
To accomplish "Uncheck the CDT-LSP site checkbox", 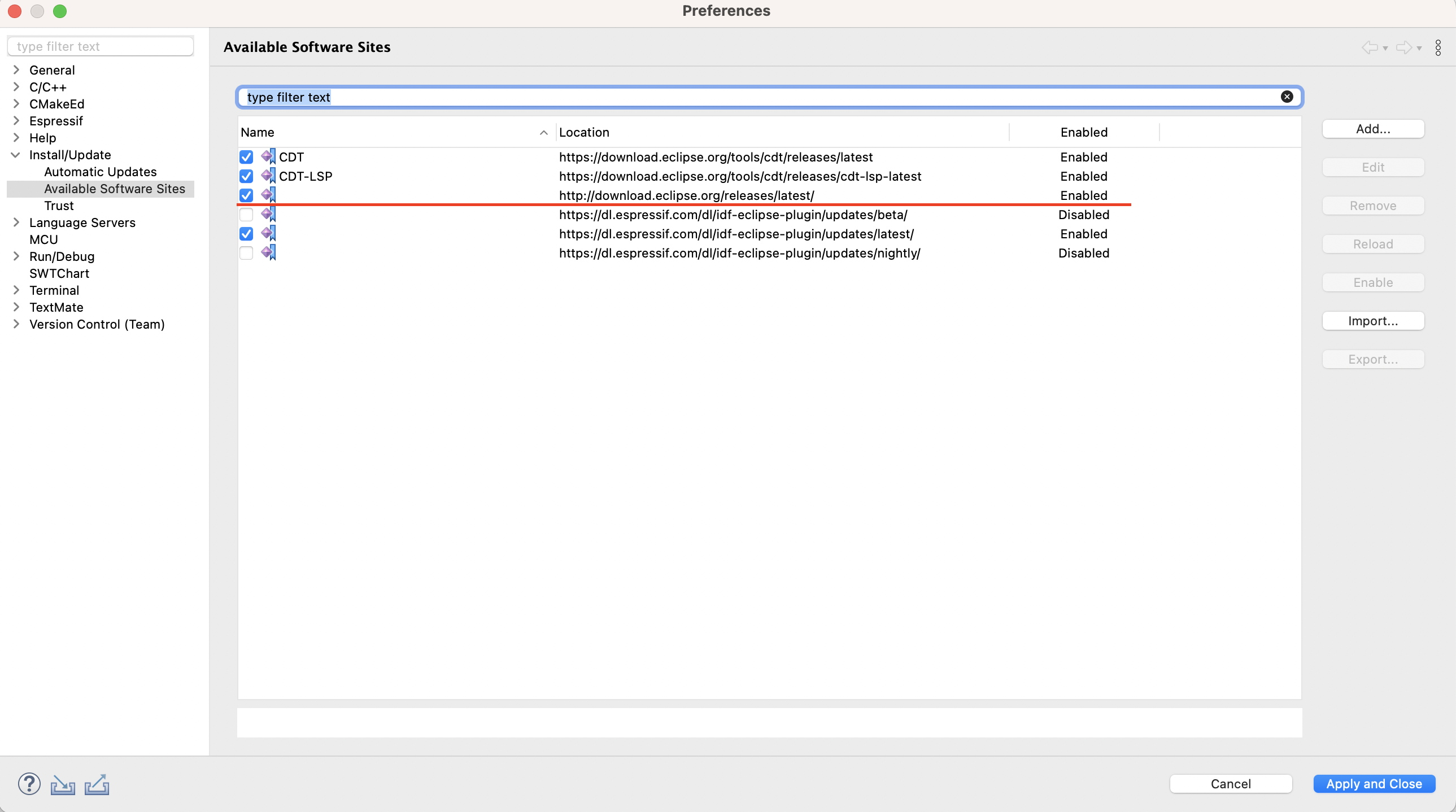I will pos(246,176).
